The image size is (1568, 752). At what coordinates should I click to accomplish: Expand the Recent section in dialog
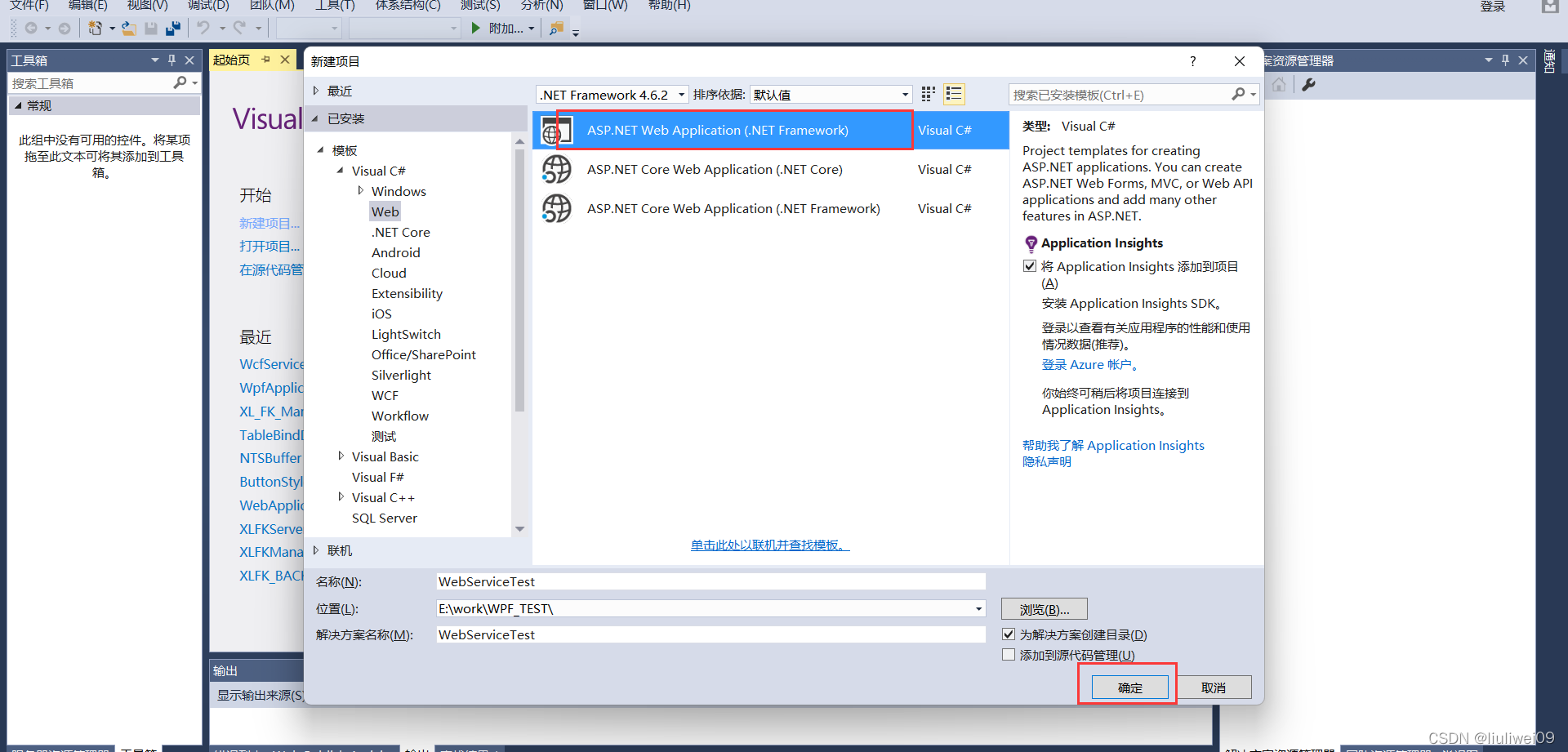click(x=316, y=91)
